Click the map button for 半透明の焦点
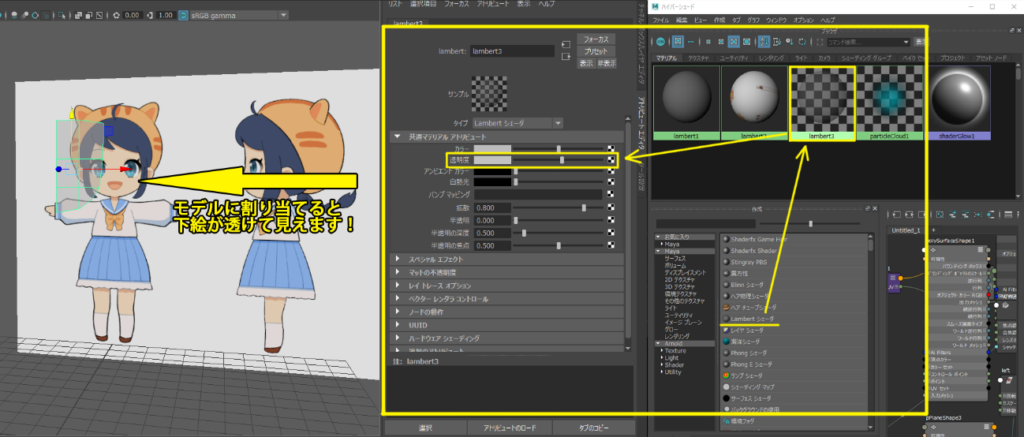The image size is (1024, 437). [x=611, y=246]
